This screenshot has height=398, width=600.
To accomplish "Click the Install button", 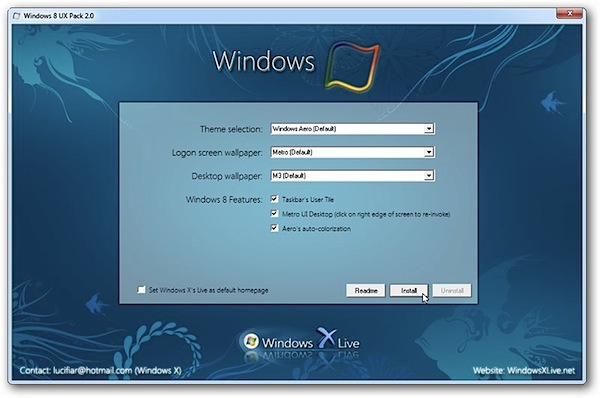I will coord(409,290).
